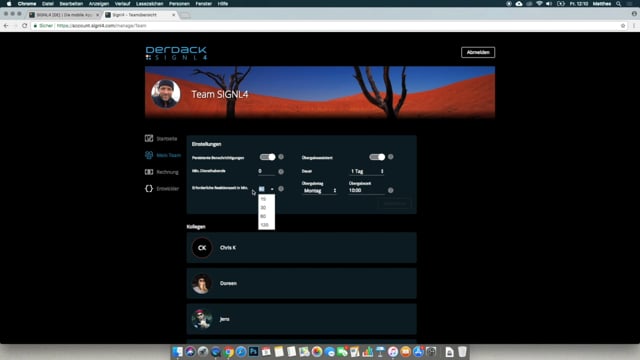Open the Lesezeichen menu

[x=149, y=4]
